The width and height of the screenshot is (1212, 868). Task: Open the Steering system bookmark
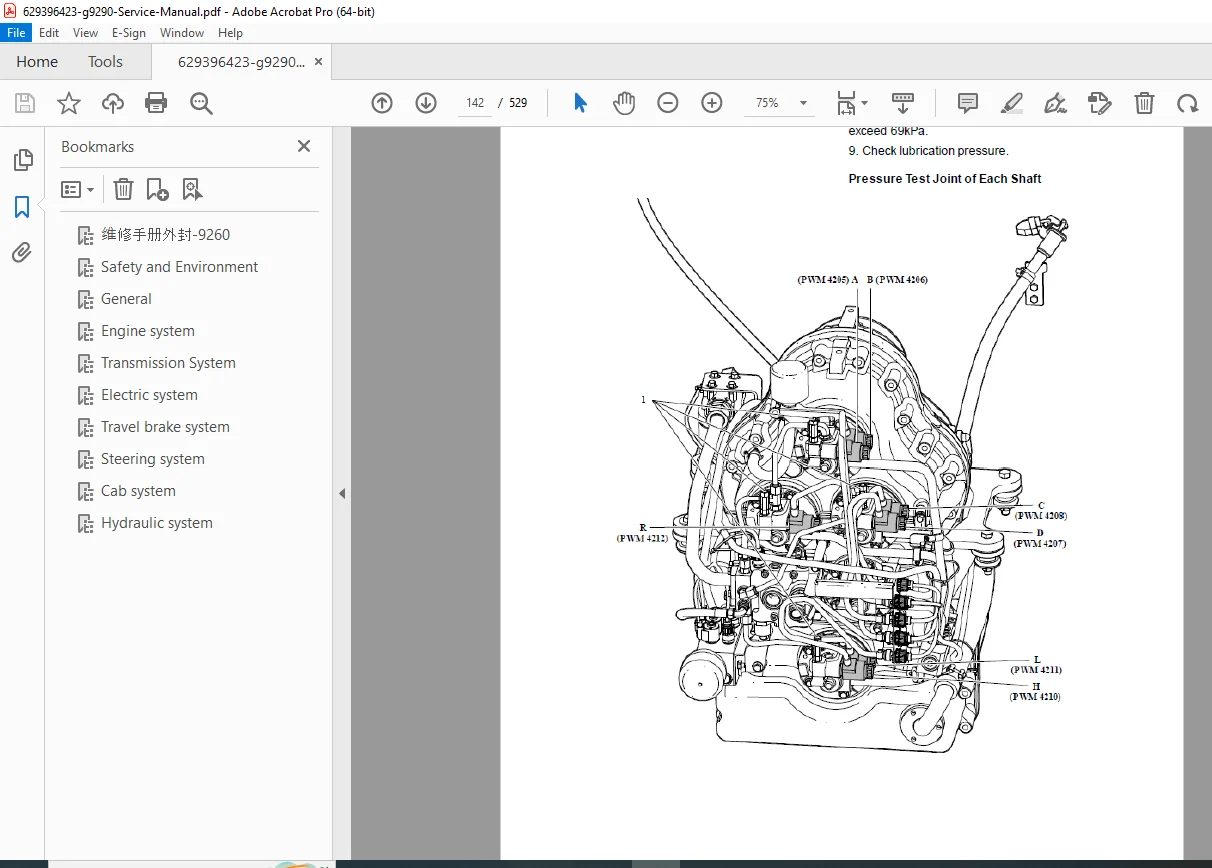153,459
